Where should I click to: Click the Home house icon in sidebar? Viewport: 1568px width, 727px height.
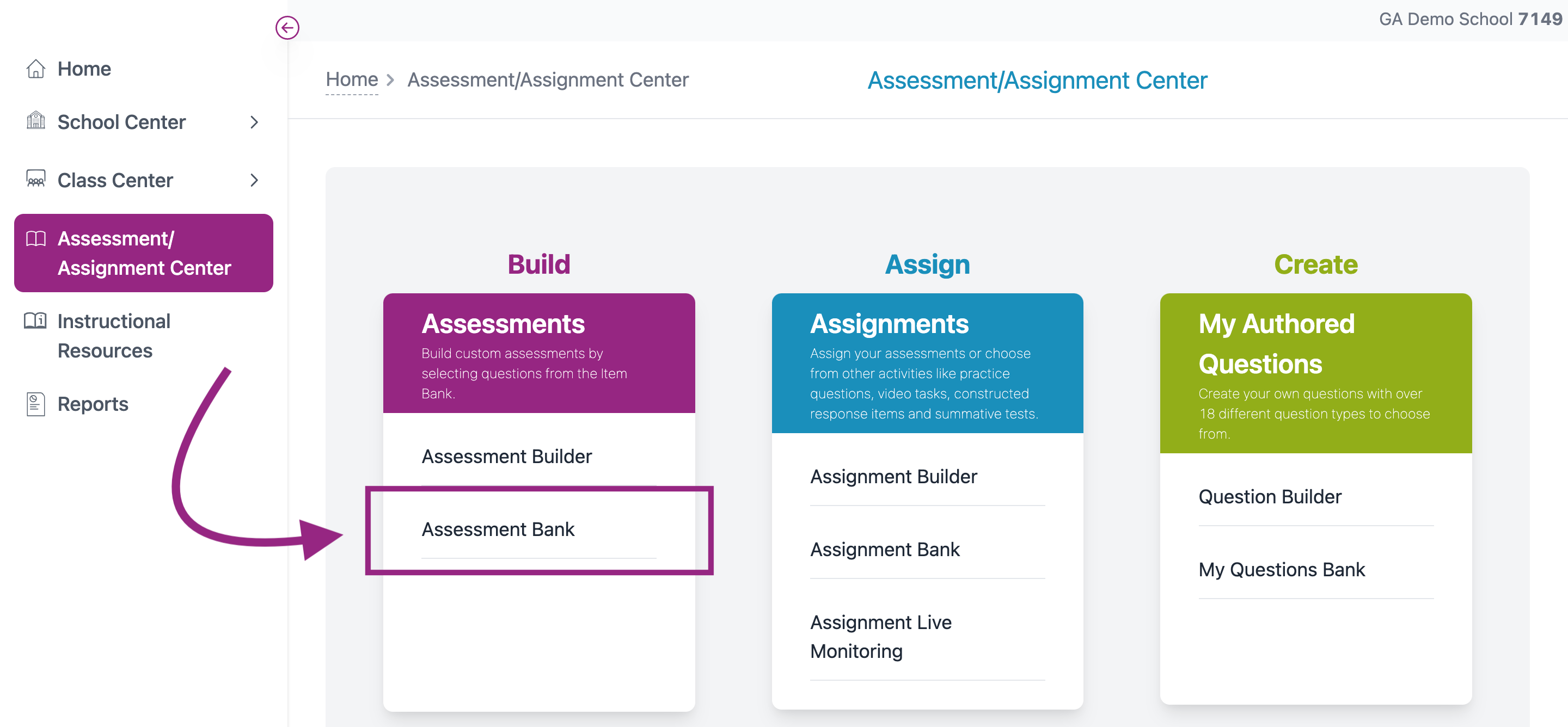[x=36, y=69]
